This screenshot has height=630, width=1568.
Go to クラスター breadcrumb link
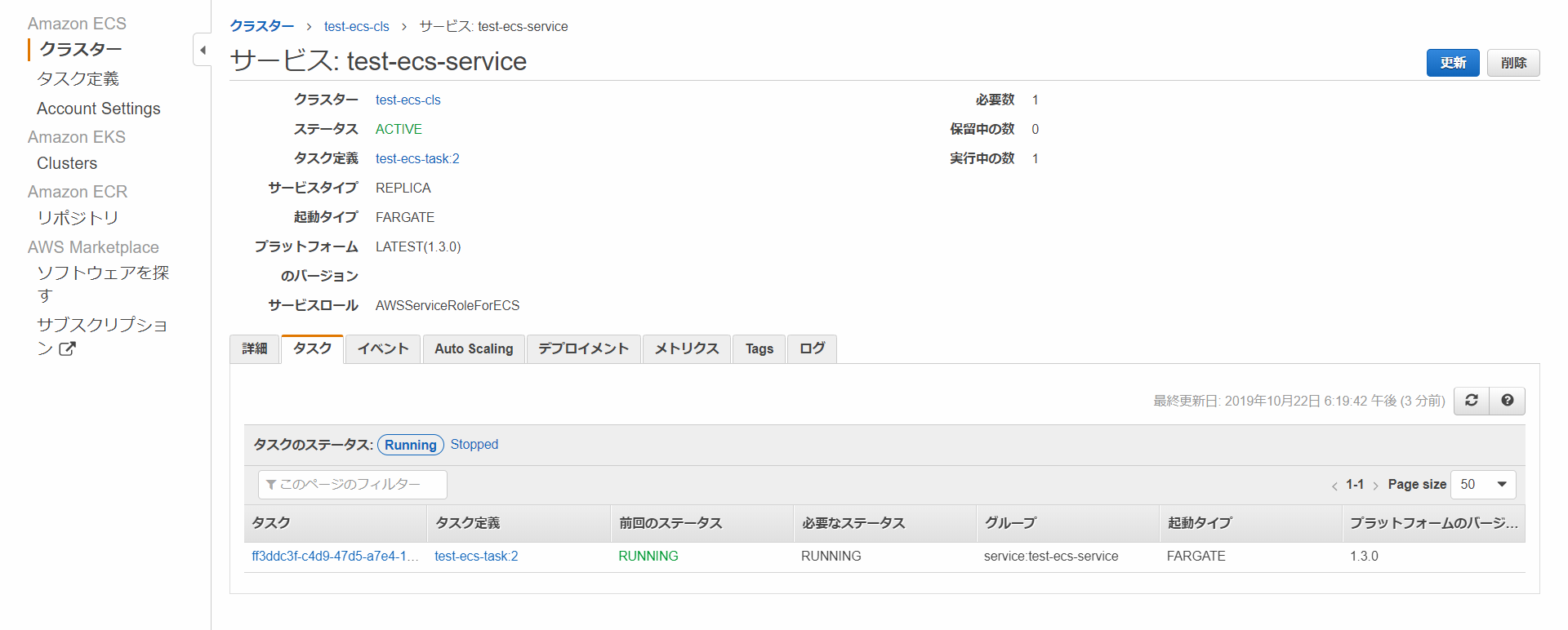click(262, 26)
